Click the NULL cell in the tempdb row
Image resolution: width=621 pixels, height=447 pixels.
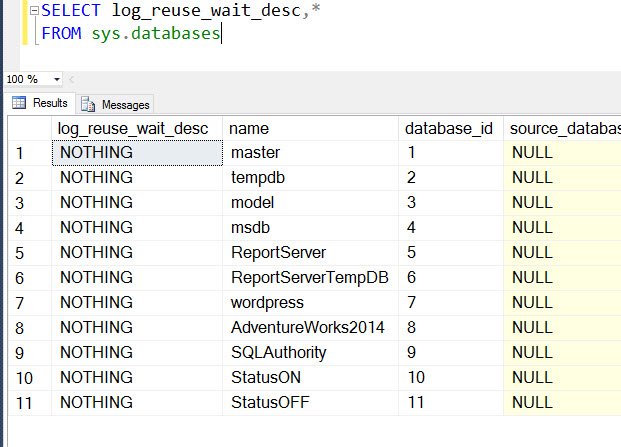pyautogui.click(x=562, y=178)
